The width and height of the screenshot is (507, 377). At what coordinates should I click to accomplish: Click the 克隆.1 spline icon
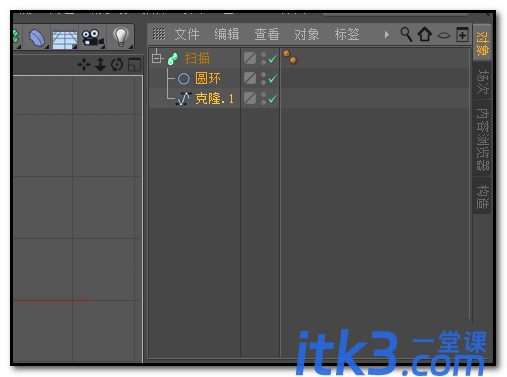click(x=183, y=99)
